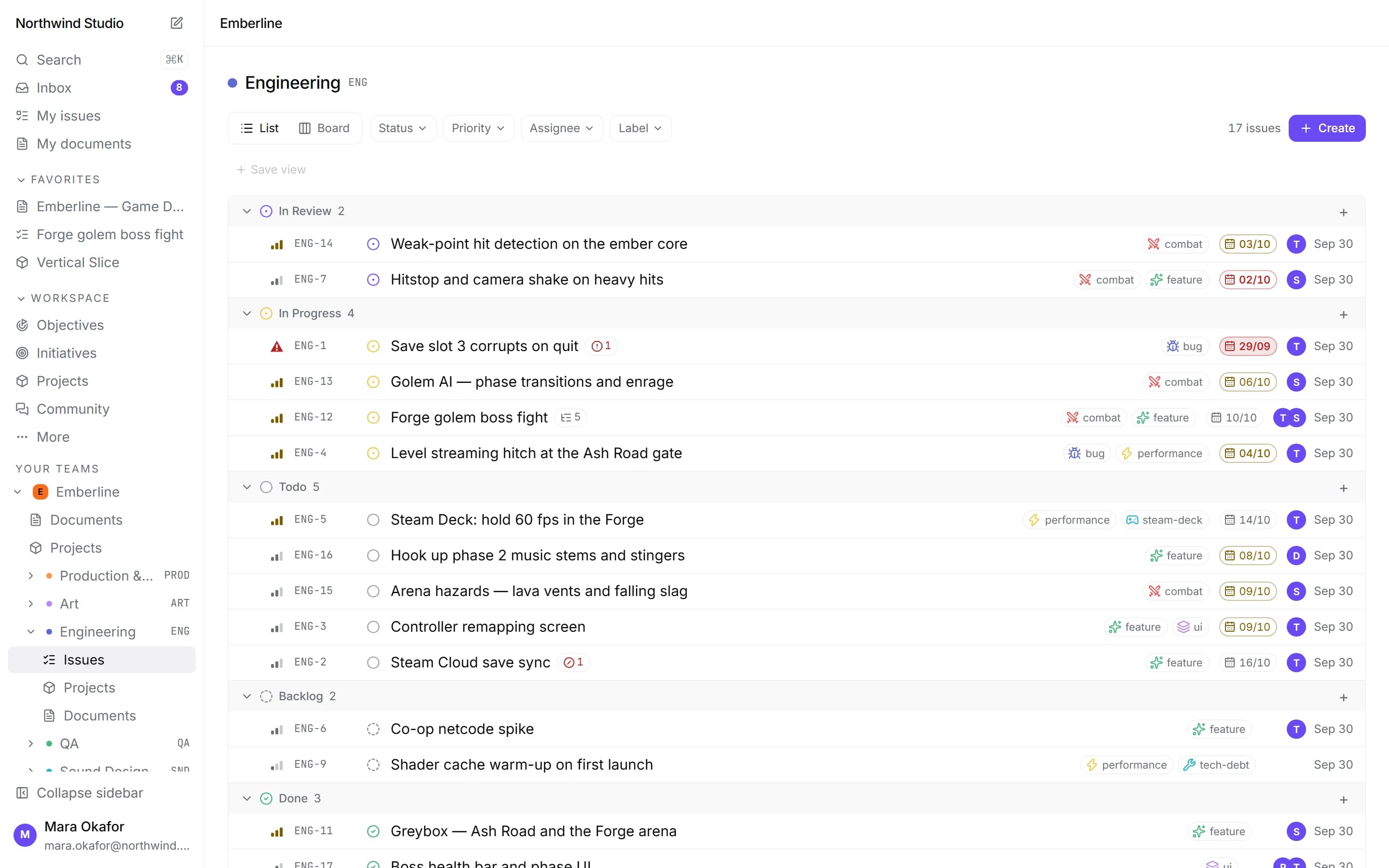Open Inbox with 8 notifications

point(102,88)
